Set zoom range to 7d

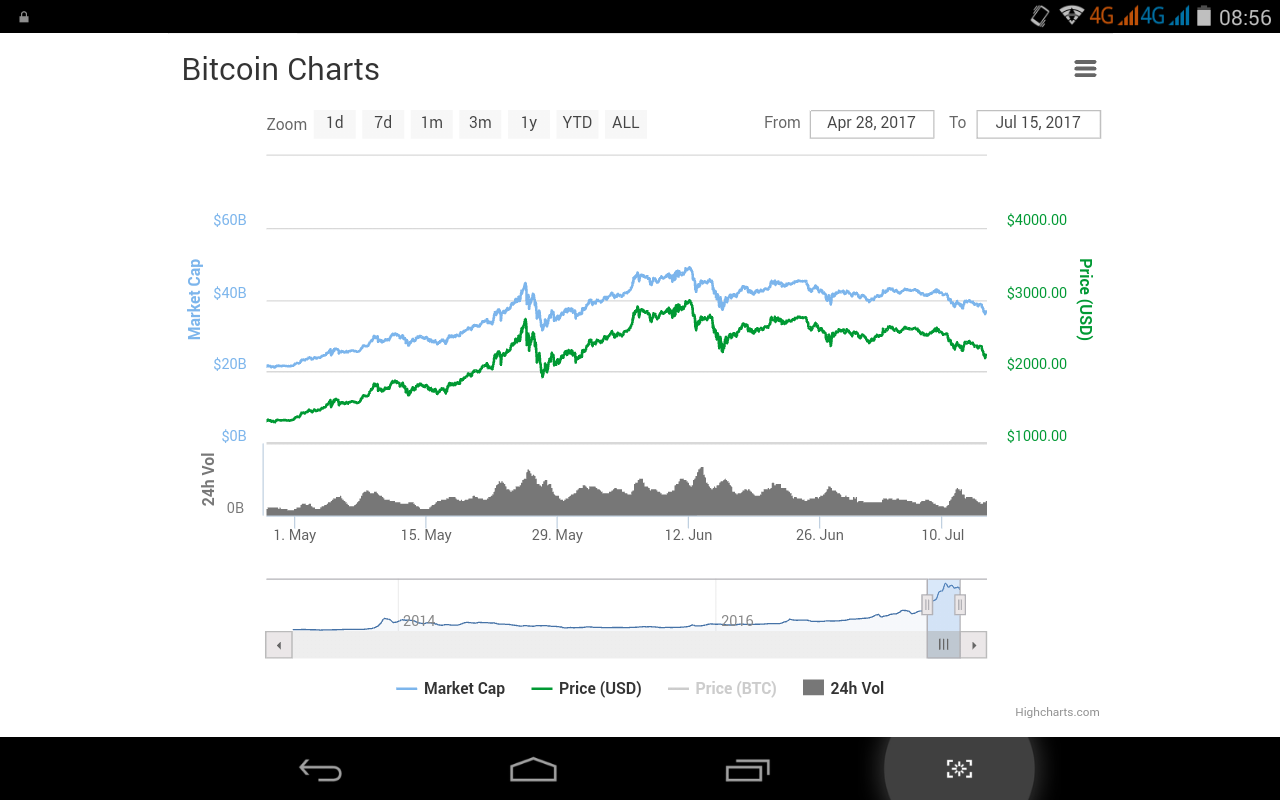tap(383, 123)
